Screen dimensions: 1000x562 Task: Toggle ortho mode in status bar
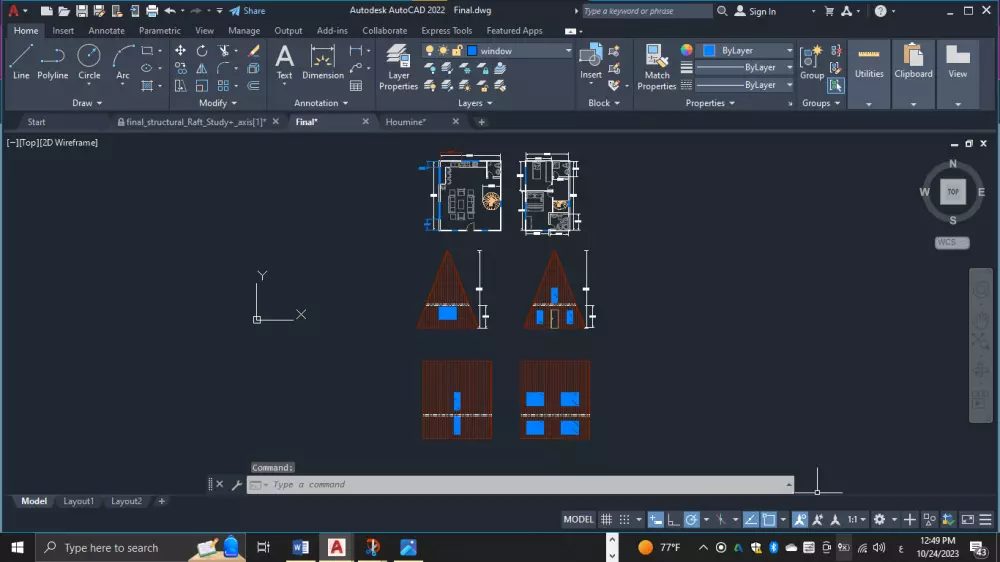coord(673,519)
